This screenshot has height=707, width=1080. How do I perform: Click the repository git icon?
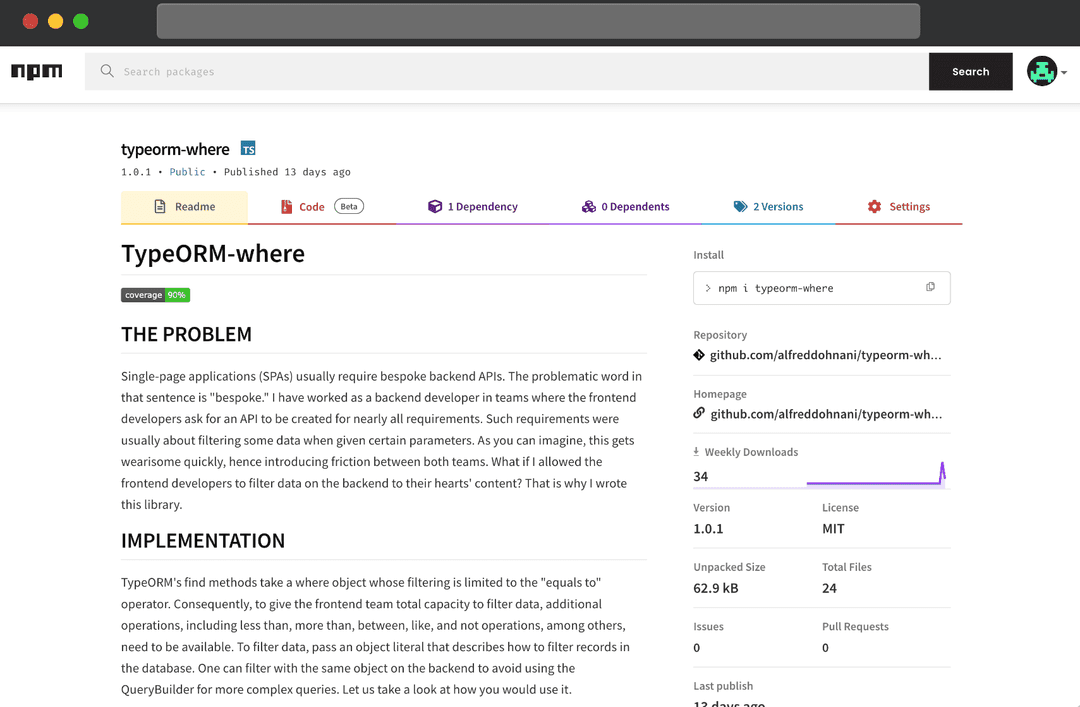pyautogui.click(x=699, y=354)
